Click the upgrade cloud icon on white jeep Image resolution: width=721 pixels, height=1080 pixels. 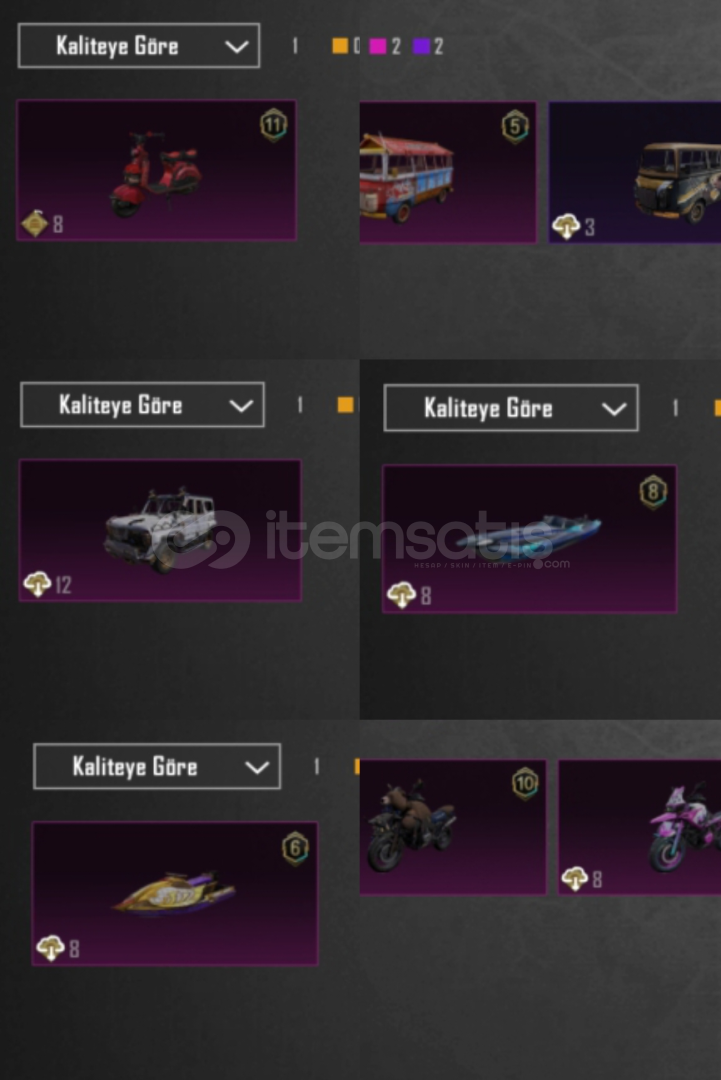click(x=37, y=585)
